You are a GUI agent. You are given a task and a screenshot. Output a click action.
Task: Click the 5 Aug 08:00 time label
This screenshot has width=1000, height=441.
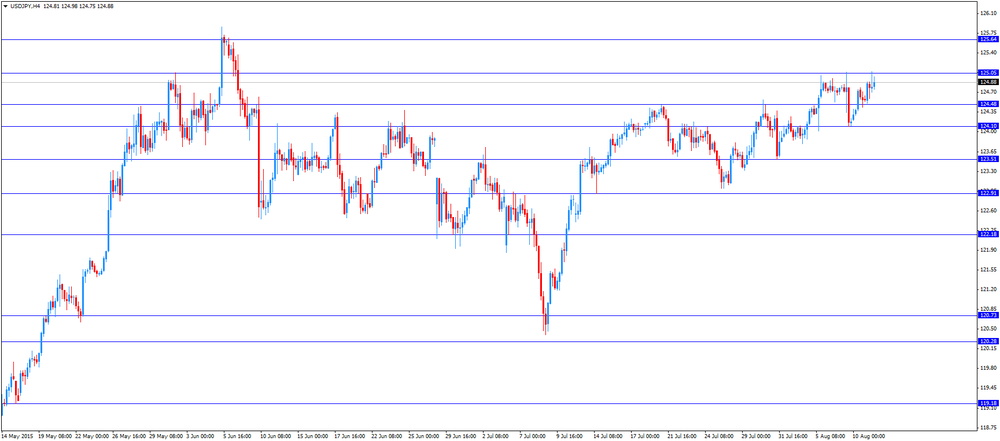point(829,437)
